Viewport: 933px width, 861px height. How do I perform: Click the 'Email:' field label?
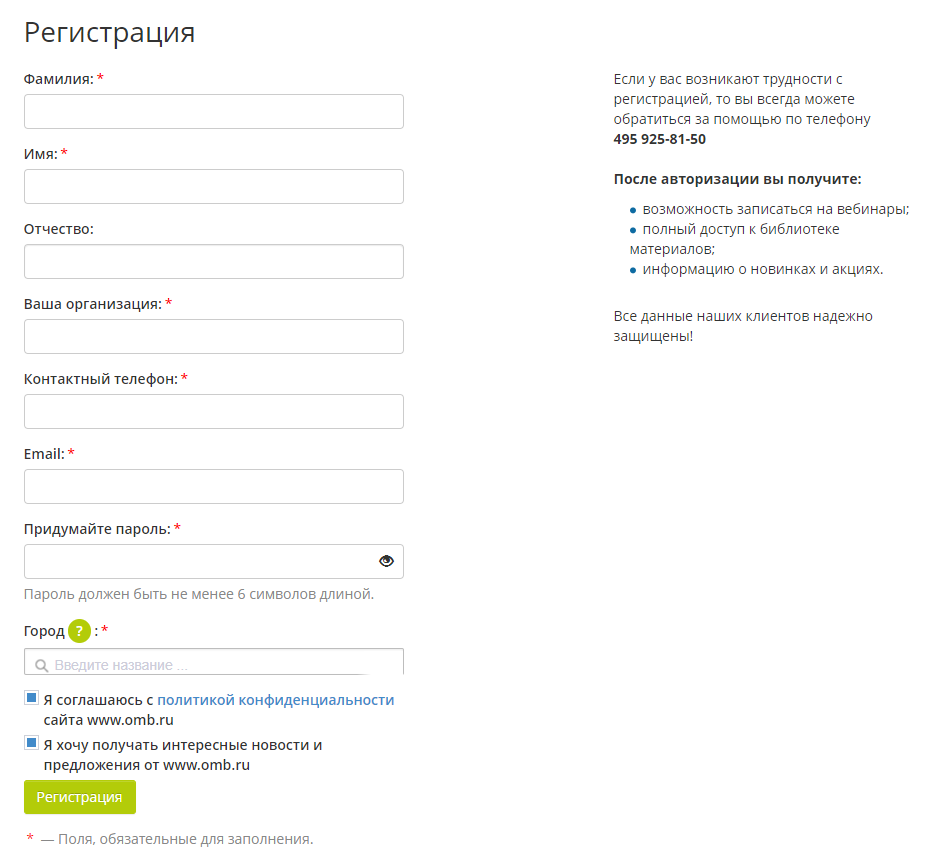44,454
